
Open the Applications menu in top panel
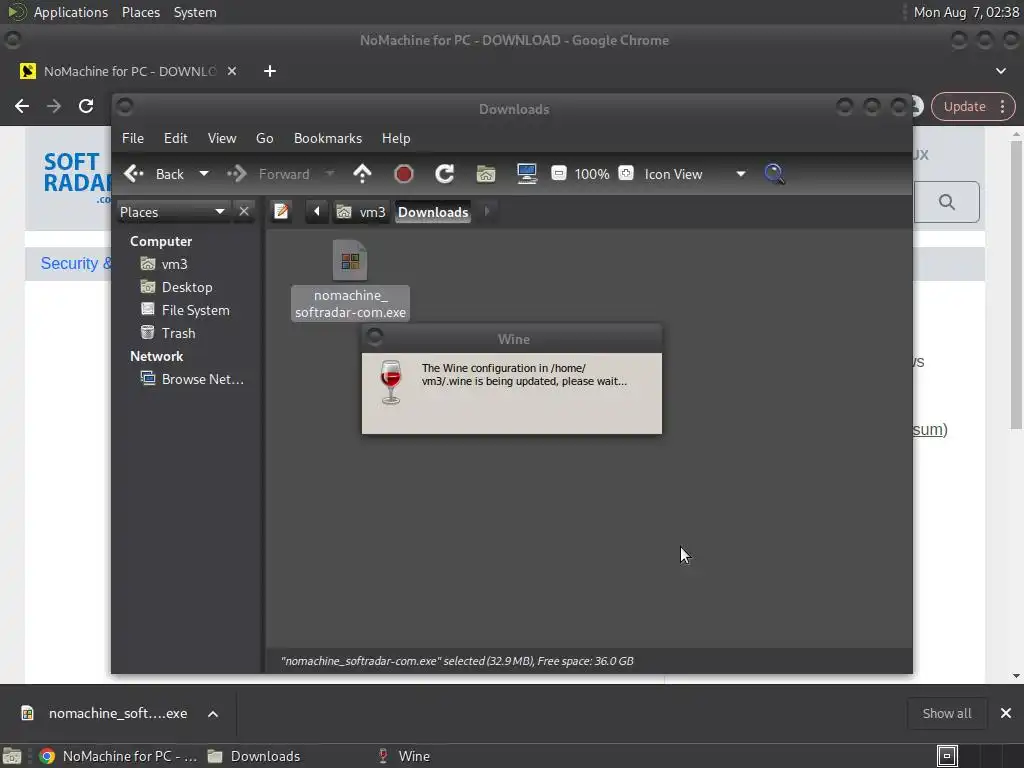coord(71,12)
